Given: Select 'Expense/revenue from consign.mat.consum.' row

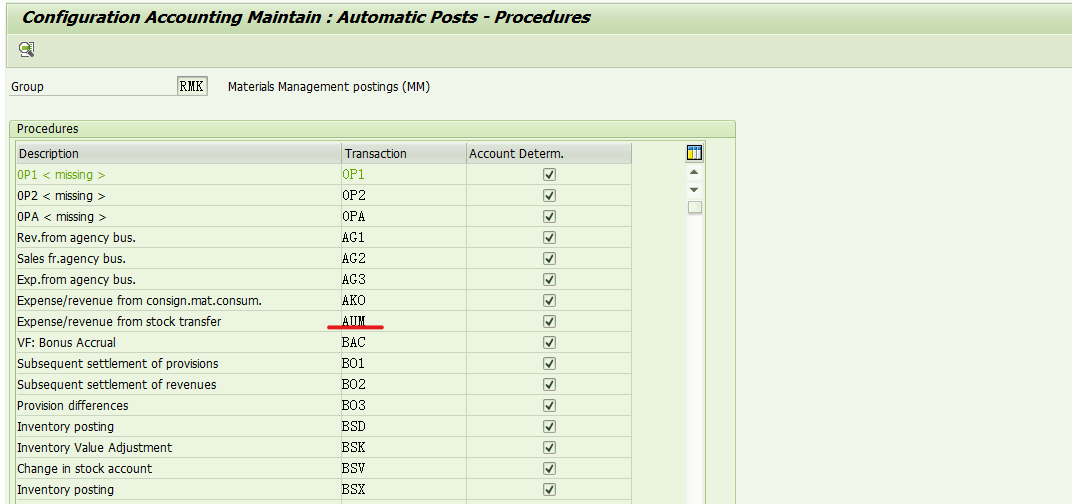Looking at the screenshot, I should 178,301.
